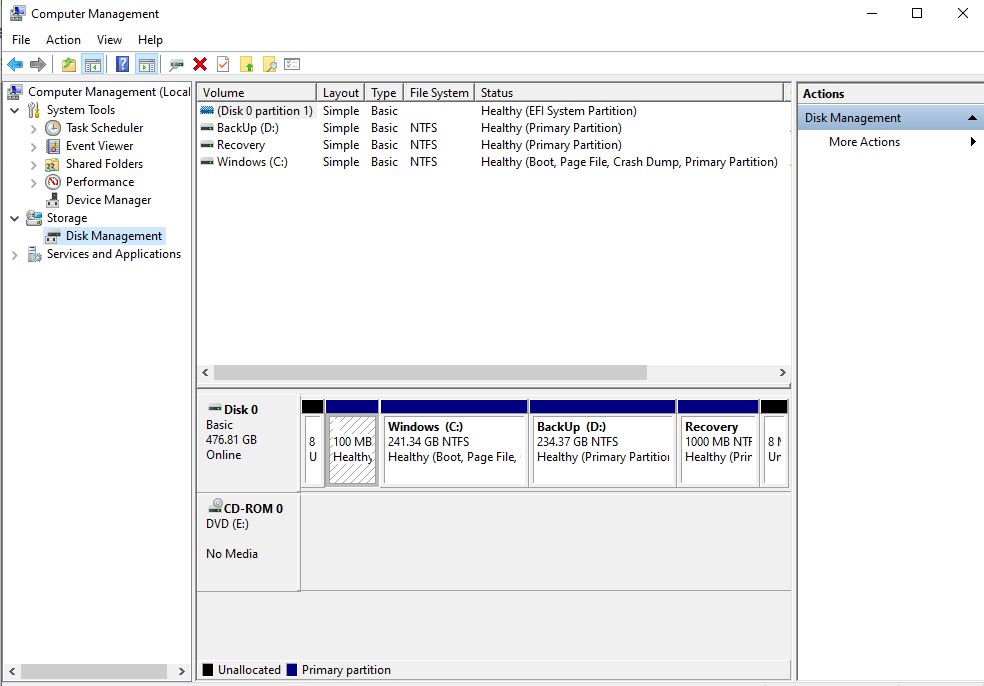Click the CD-ROM 0 disc icon
This screenshot has height=686, width=984.
click(x=215, y=506)
